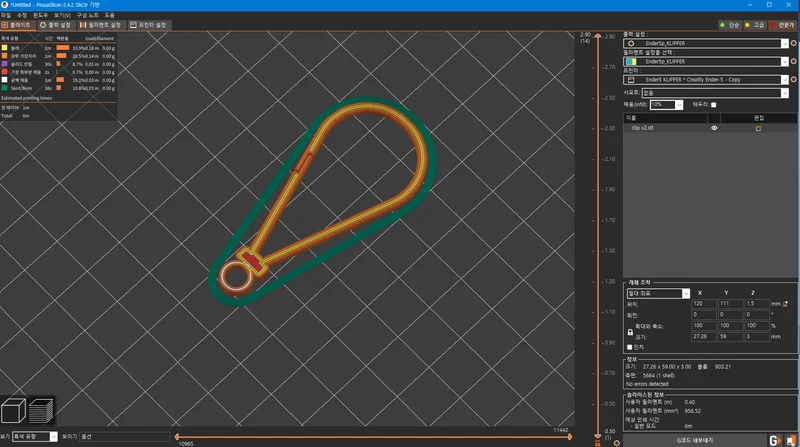Image resolution: width=800 pixels, height=447 pixels.
Task: Toggle the scale ratio lock icon
Action: click(x=630, y=332)
